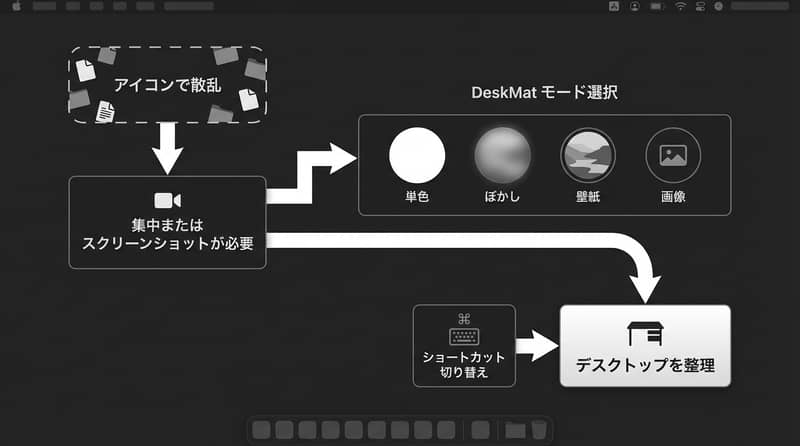Select the 壁紙 wallpaper mode option
Viewport: 800px width, 446px height.
point(588,156)
